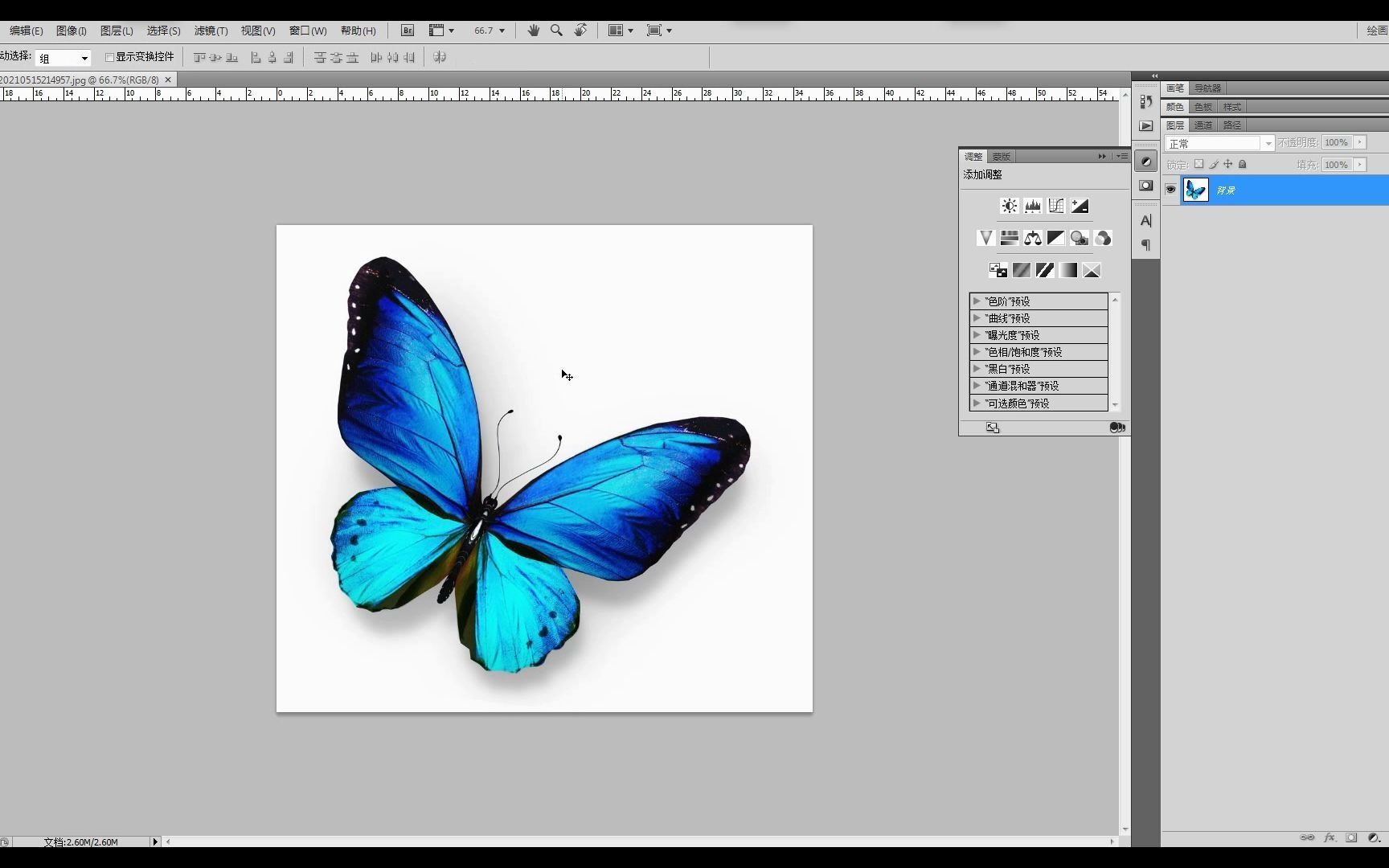Open the History panel icon
1389x868 pixels.
pos(1146,102)
